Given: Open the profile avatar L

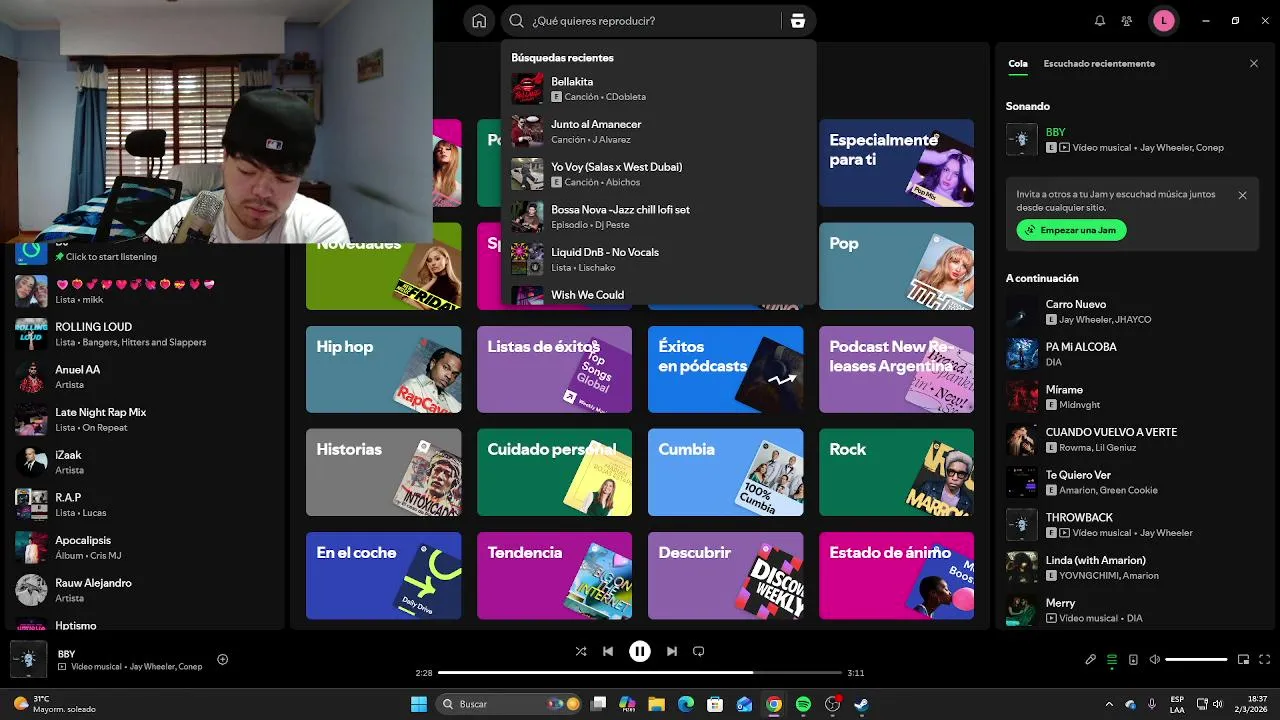Looking at the screenshot, I should [1164, 21].
